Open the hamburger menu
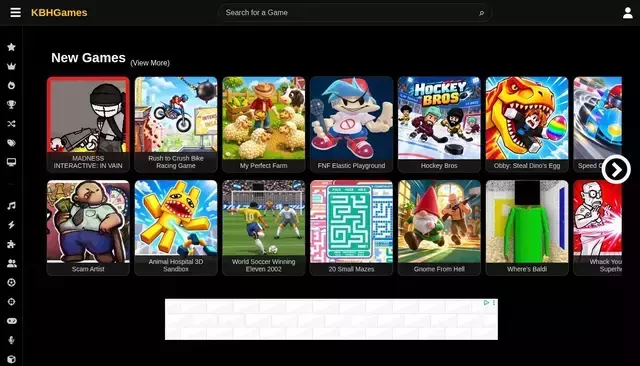Image resolution: width=640 pixels, height=366 pixels. click(x=16, y=13)
